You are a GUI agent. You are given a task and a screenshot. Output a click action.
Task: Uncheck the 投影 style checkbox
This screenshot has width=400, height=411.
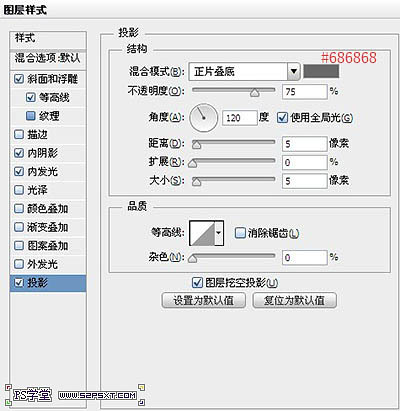pyautogui.click(x=19, y=283)
